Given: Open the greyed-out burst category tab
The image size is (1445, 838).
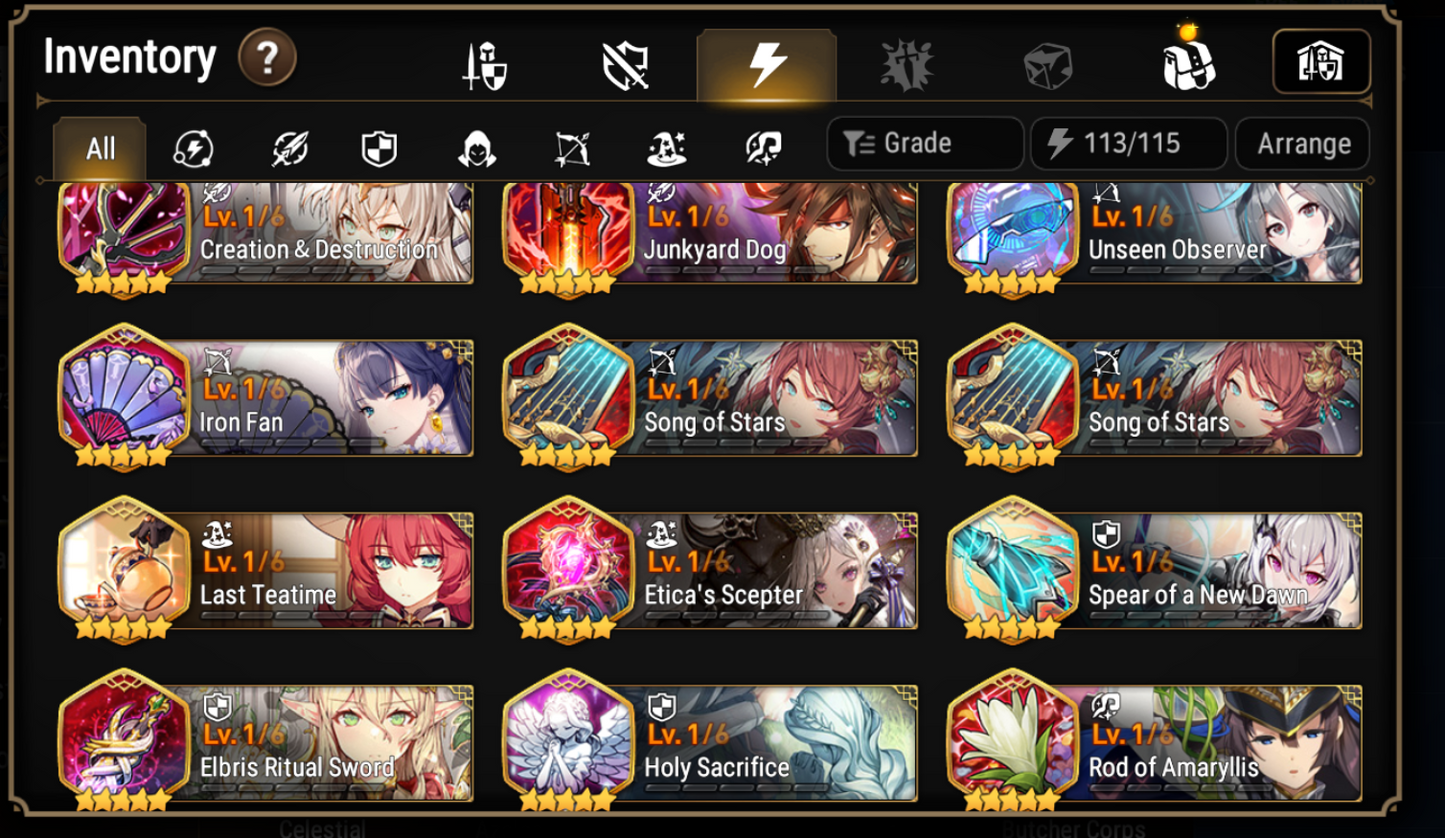Looking at the screenshot, I should (x=906, y=66).
